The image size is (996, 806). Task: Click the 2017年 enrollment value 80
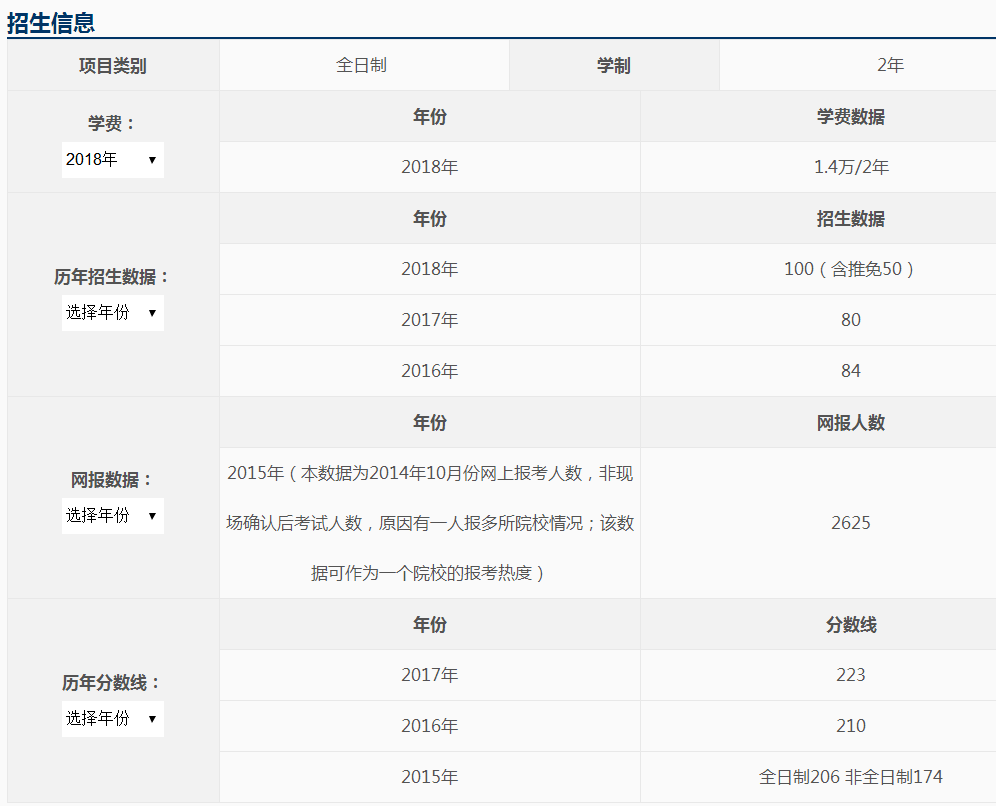pos(850,321)
